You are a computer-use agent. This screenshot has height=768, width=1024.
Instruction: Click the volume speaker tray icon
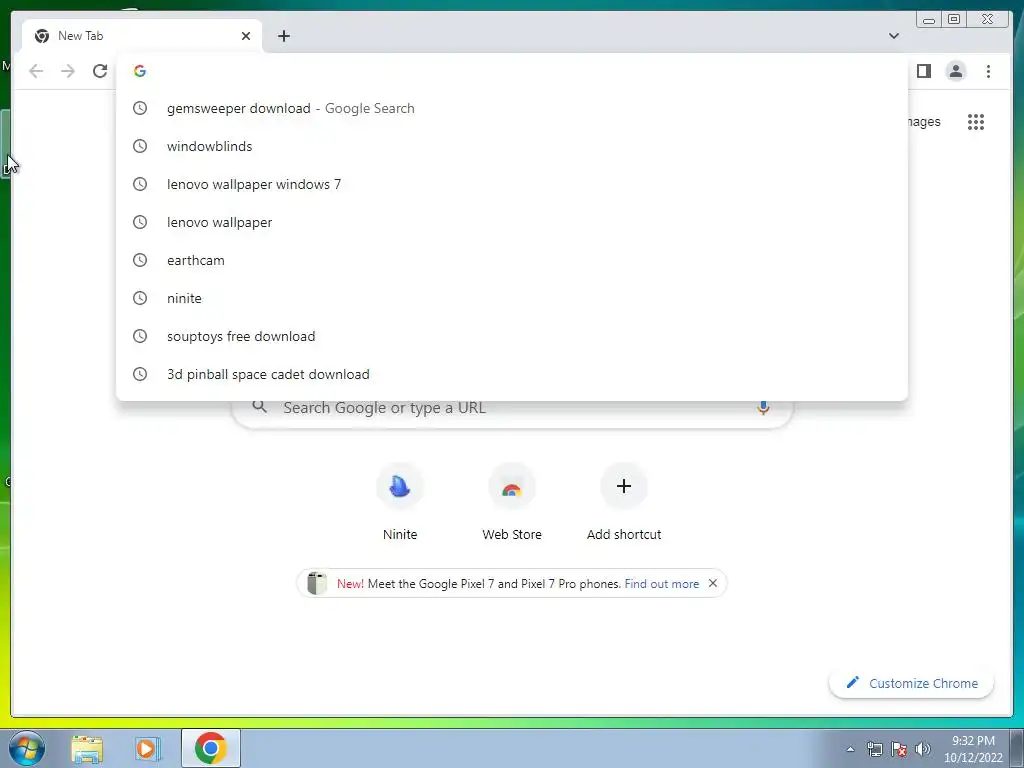coord(923,749)
